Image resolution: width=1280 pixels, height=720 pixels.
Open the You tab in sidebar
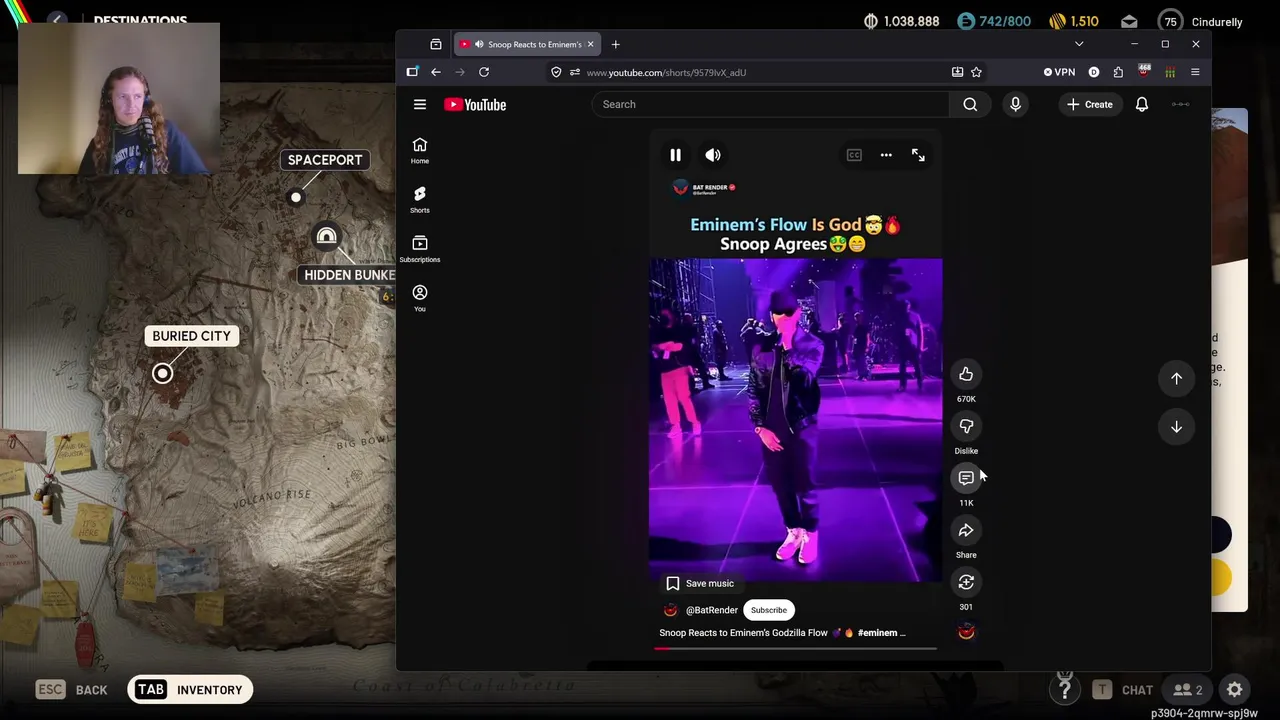pyautogui.click(x=420, y=297)
